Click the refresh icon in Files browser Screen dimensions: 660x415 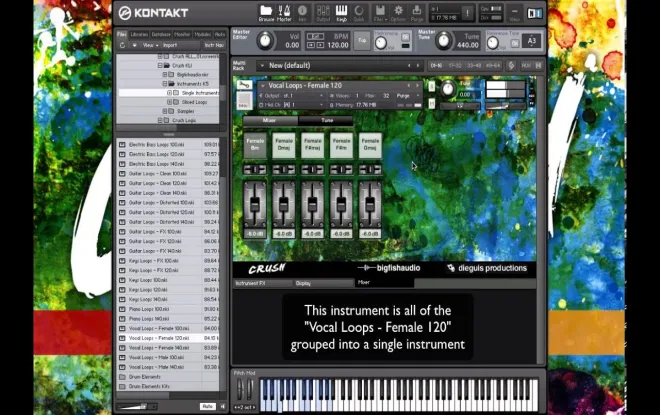(x=122, y=45)
